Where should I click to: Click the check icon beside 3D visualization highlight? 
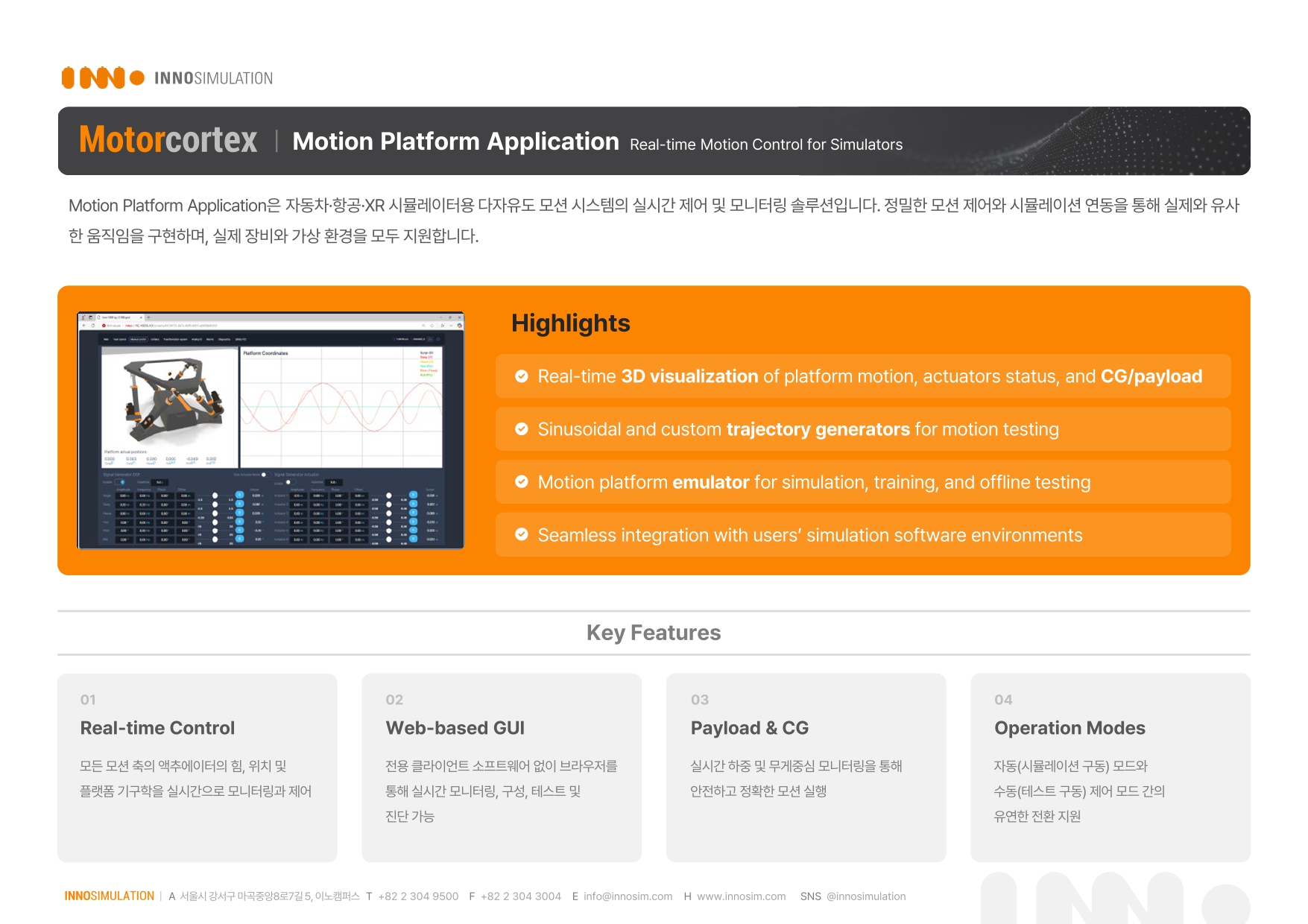522,376
